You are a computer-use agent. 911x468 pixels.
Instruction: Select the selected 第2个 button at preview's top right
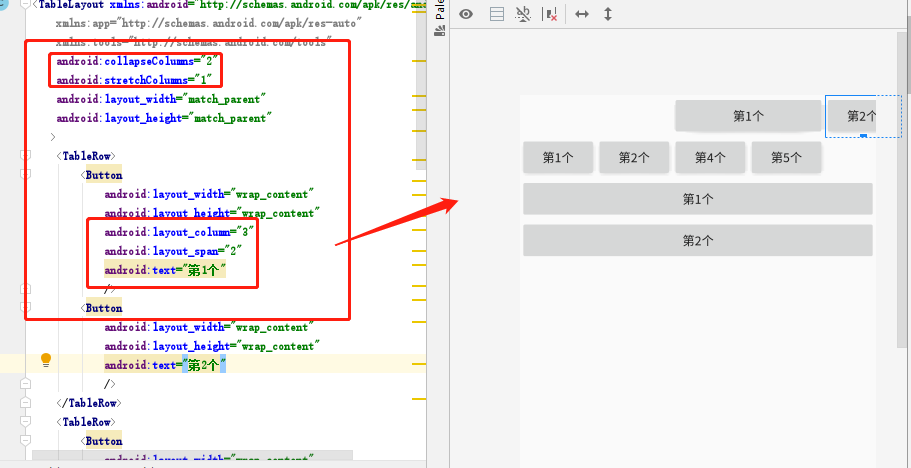tap(862, 116)
